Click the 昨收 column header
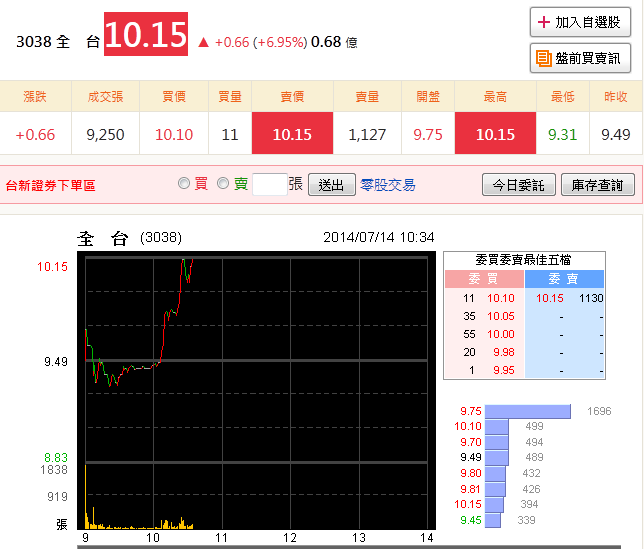The image size is (644, 549). [x=616, y=96]
